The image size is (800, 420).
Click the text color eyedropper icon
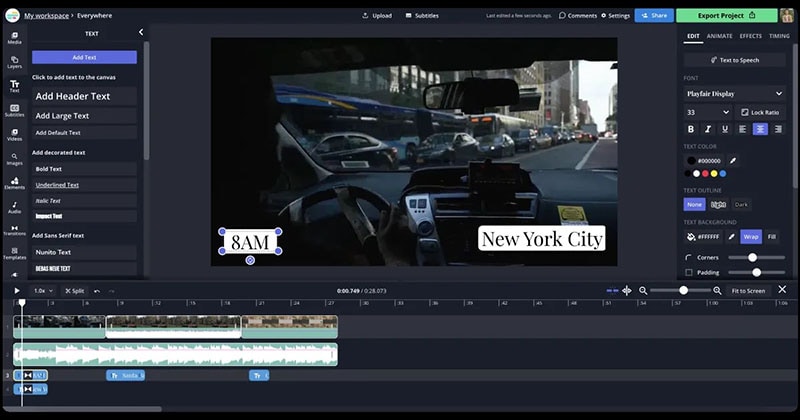733,160
